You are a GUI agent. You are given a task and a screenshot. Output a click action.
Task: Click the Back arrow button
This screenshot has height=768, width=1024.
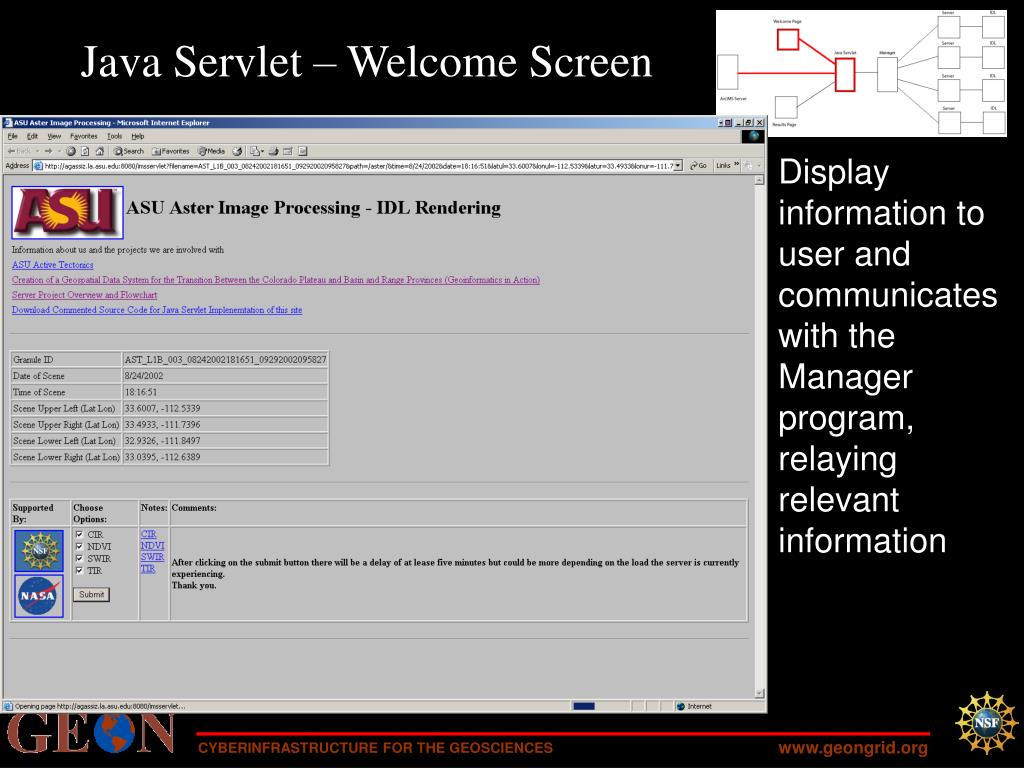pyautogui.click(x=19, y=151)
